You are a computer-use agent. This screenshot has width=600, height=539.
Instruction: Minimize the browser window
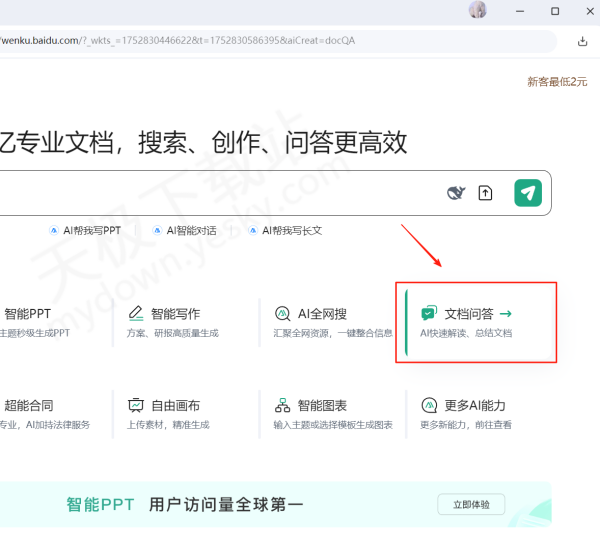click(520, 11)
